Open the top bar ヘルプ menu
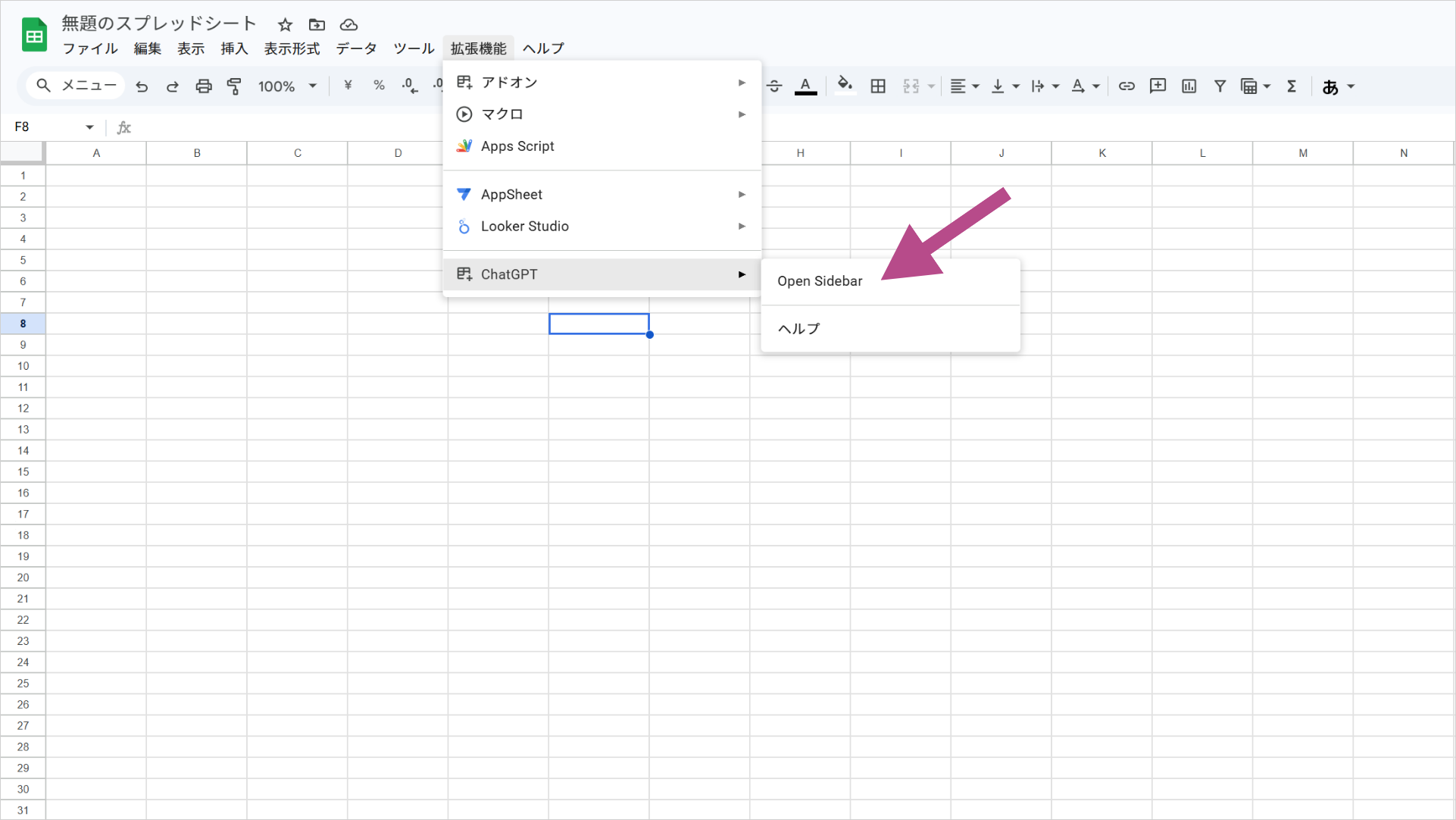The image size is (1456, 820). coord(543,49)
